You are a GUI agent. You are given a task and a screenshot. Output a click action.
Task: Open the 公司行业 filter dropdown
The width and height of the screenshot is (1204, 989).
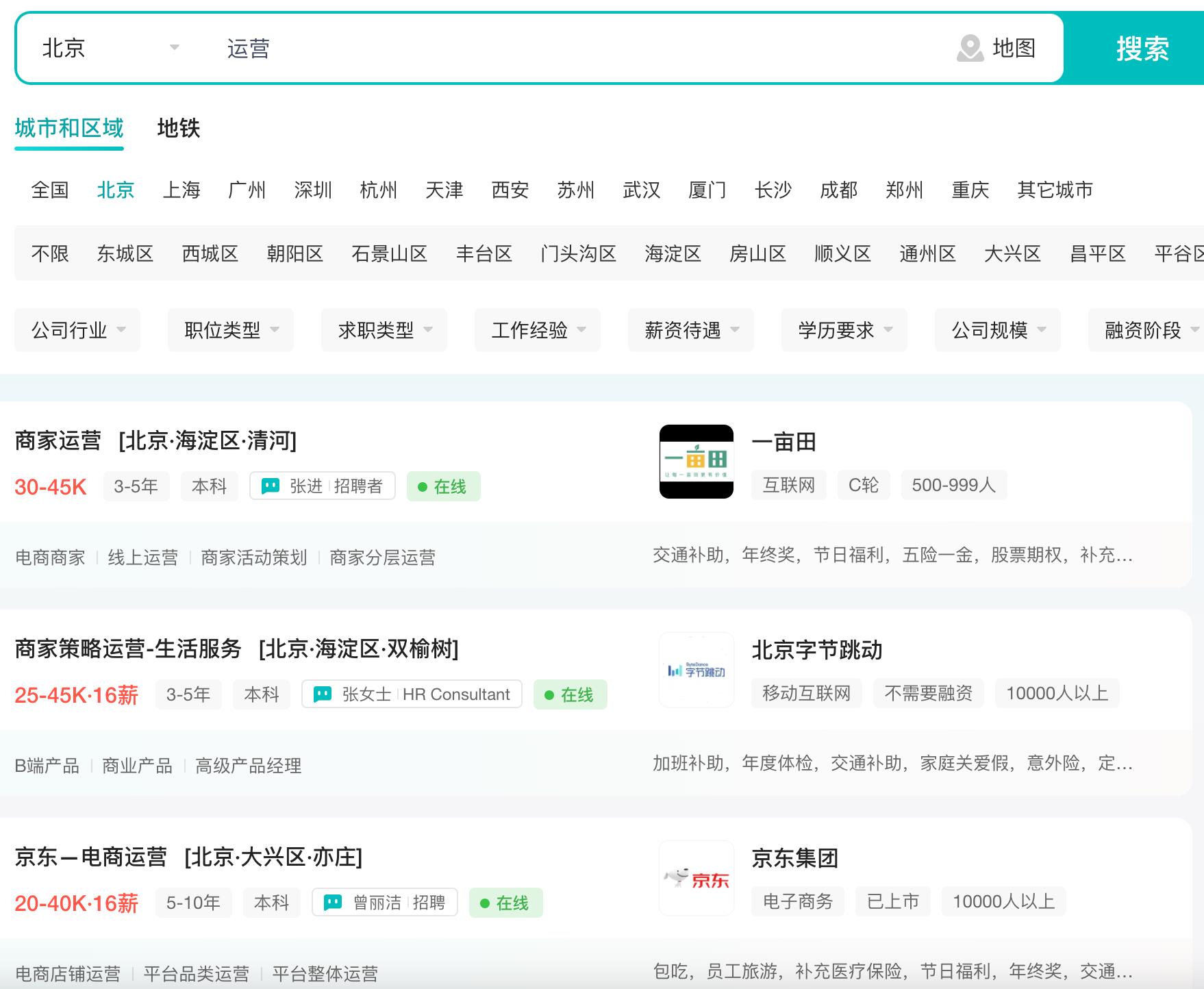coord(77,330)
